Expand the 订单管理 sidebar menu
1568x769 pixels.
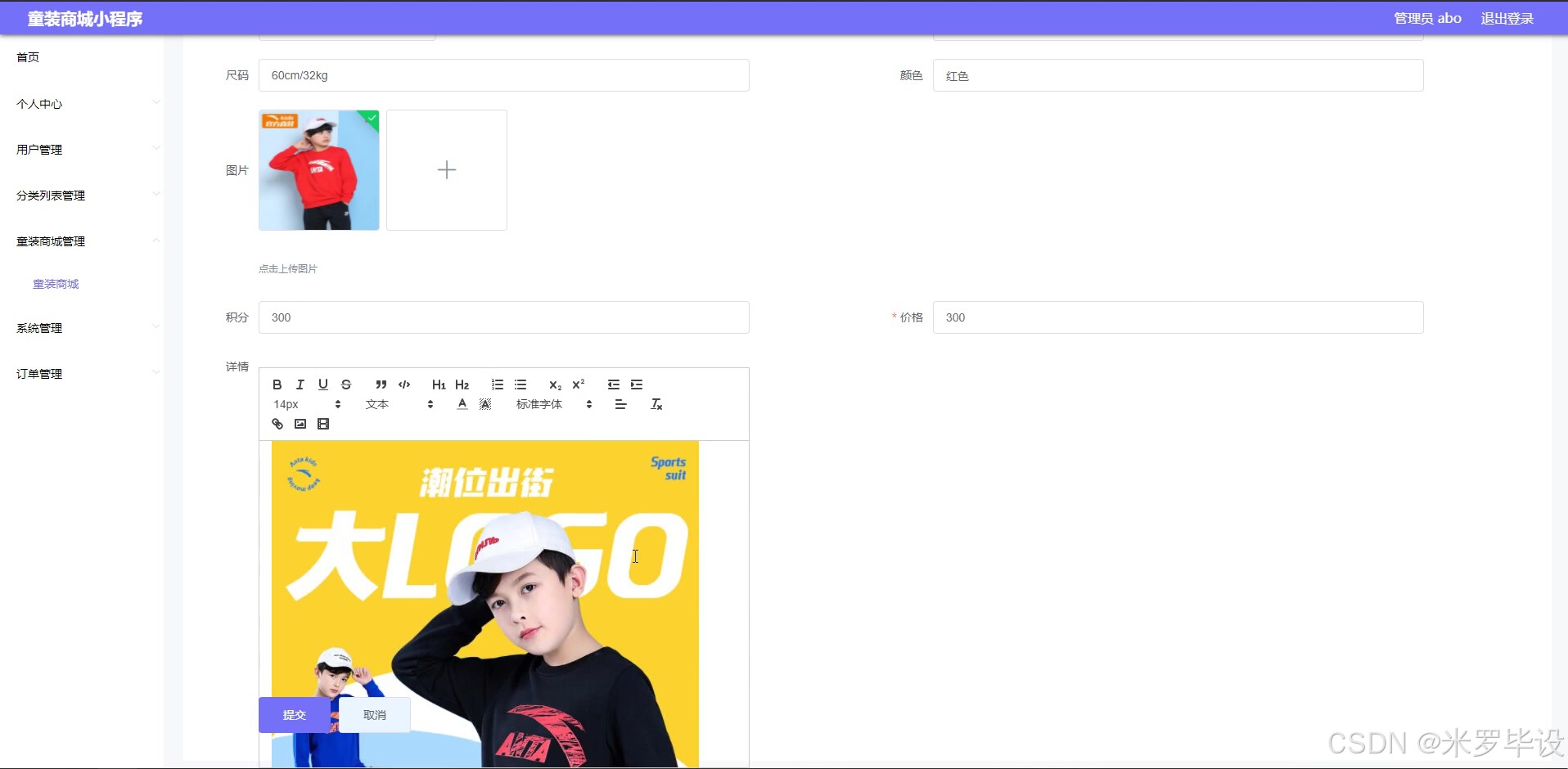click(82, 374)
